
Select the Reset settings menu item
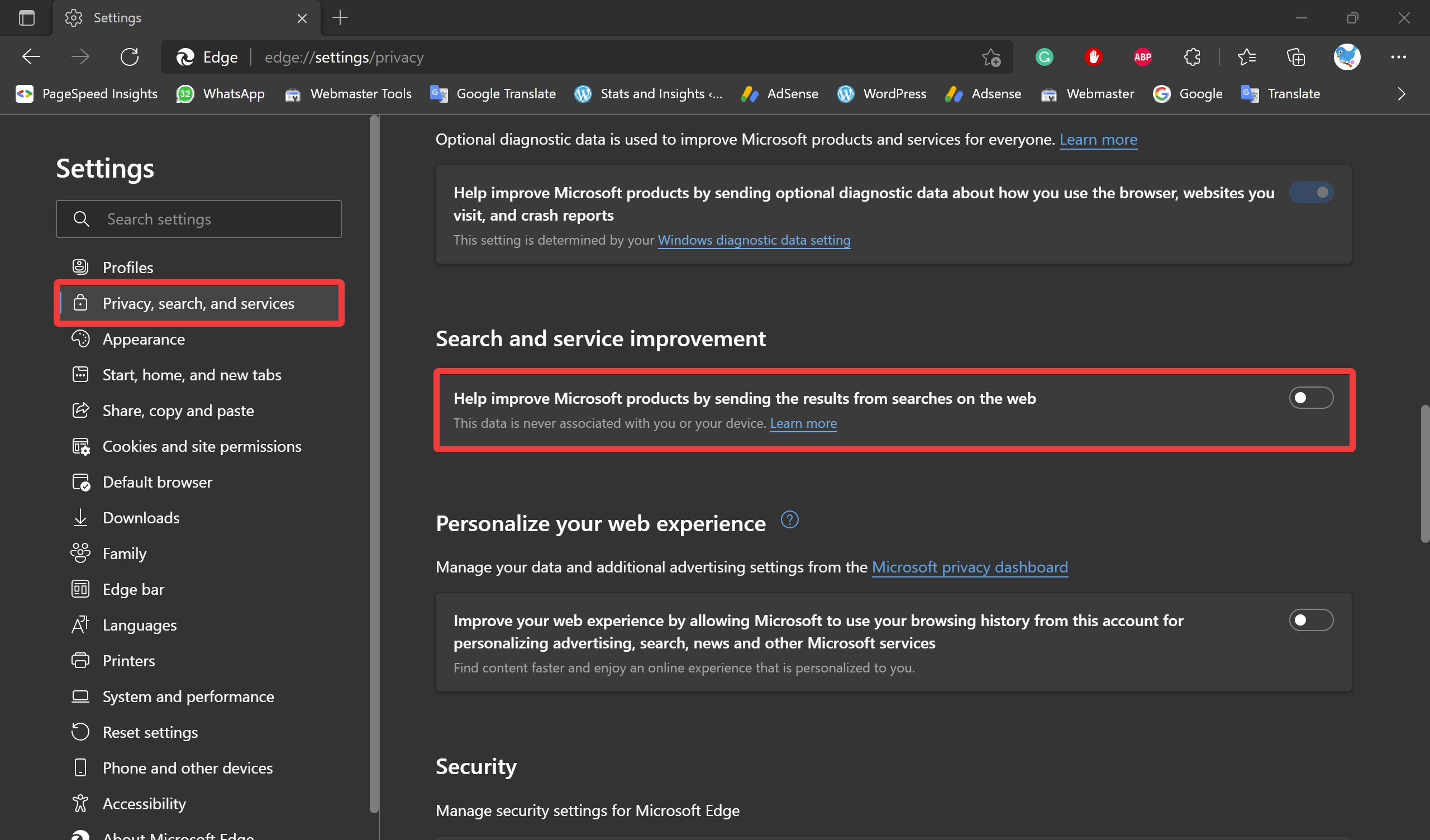[x=149, y=731]
